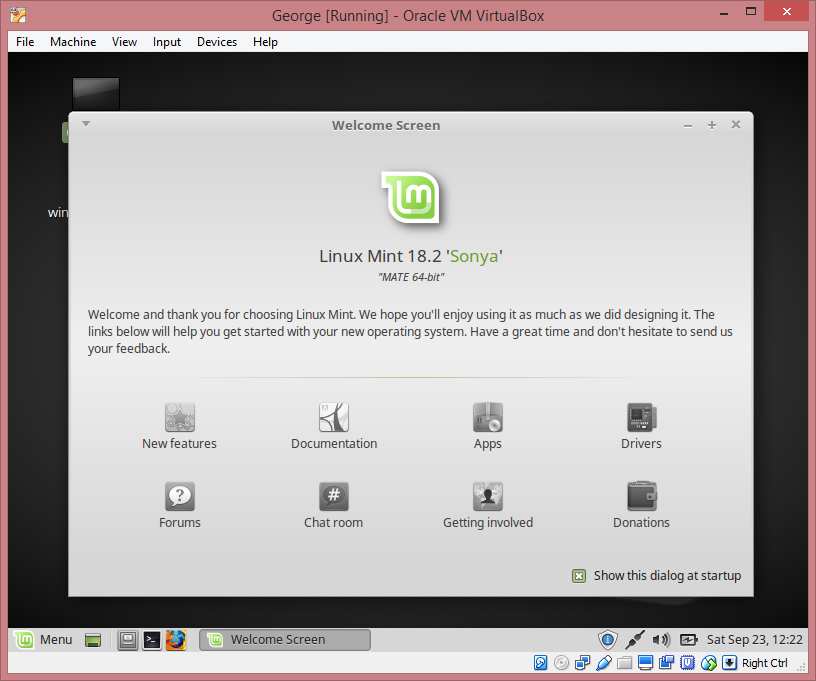This screenshot has height=681, width=816.
Task: Click Welcome Screen taskbar window button
Action: (x=285, y=640)
